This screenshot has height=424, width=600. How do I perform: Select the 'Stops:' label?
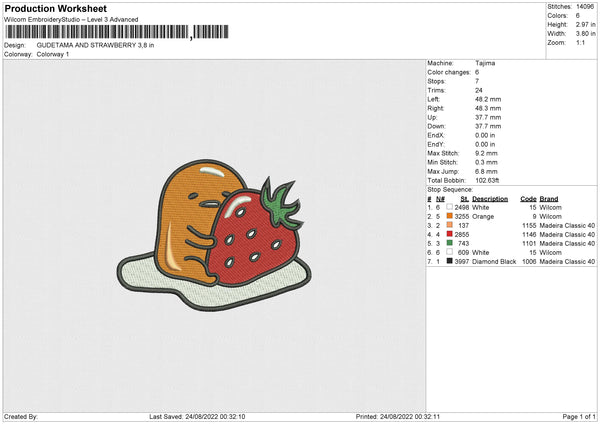click(437, 81)
